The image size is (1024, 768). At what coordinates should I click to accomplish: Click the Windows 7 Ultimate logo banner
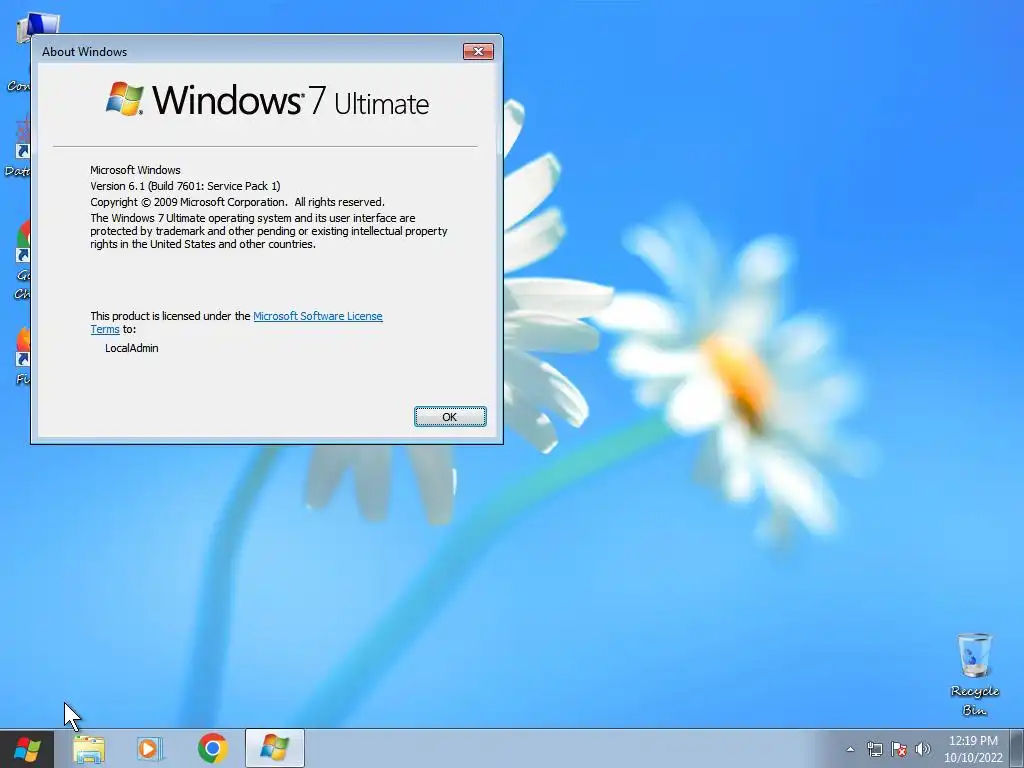(267, 100)
